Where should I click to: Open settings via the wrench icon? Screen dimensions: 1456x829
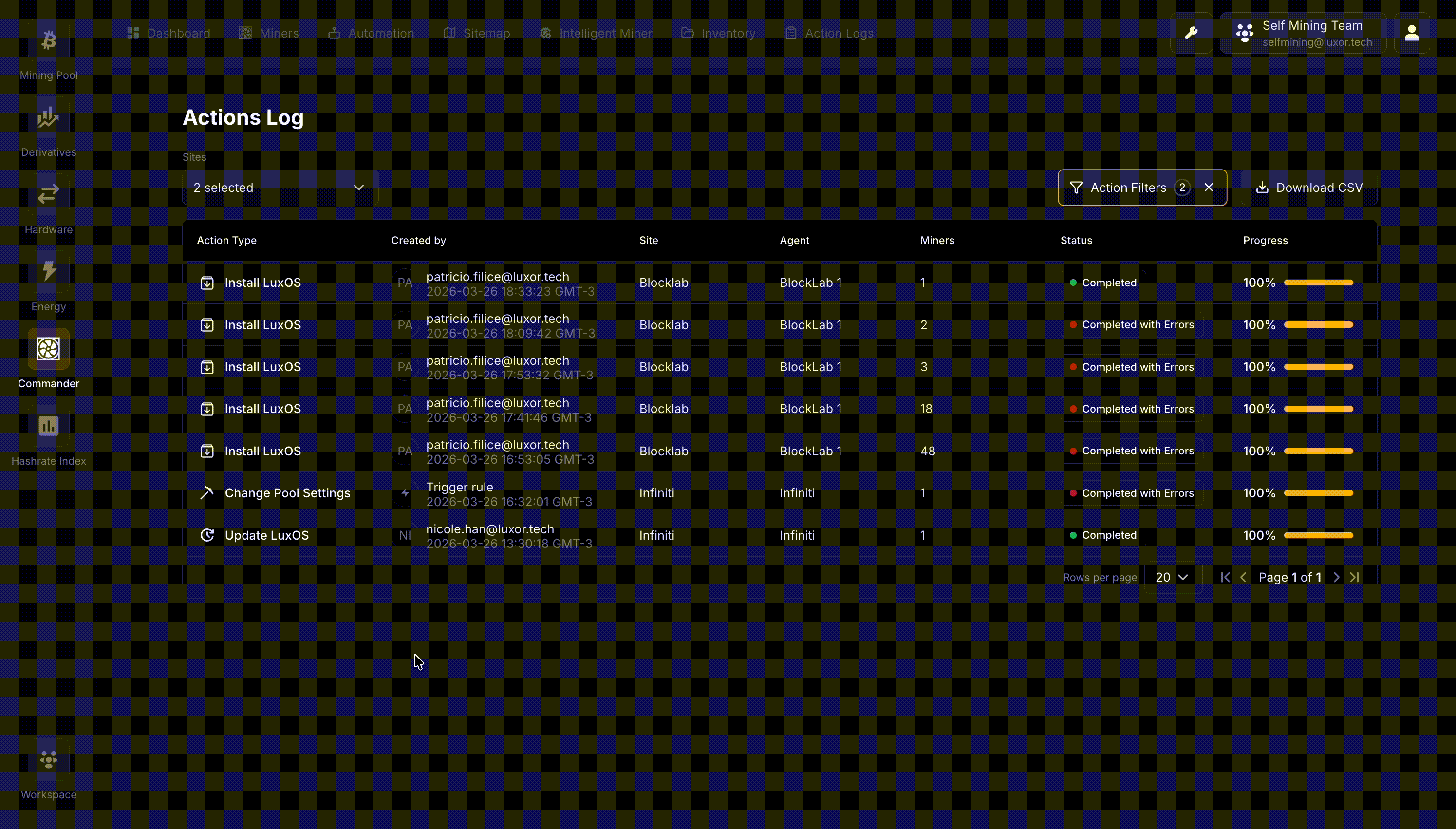(x=1191, y=33)
